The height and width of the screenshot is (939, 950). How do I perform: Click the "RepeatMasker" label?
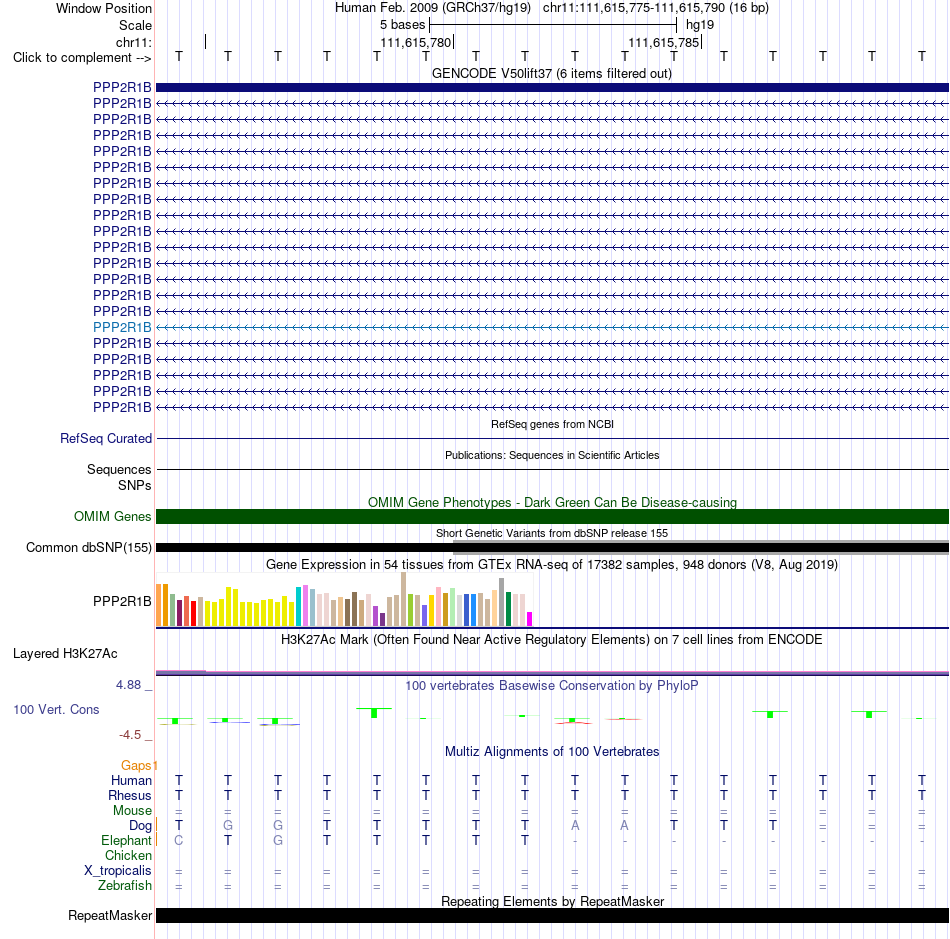click(110, 915)
